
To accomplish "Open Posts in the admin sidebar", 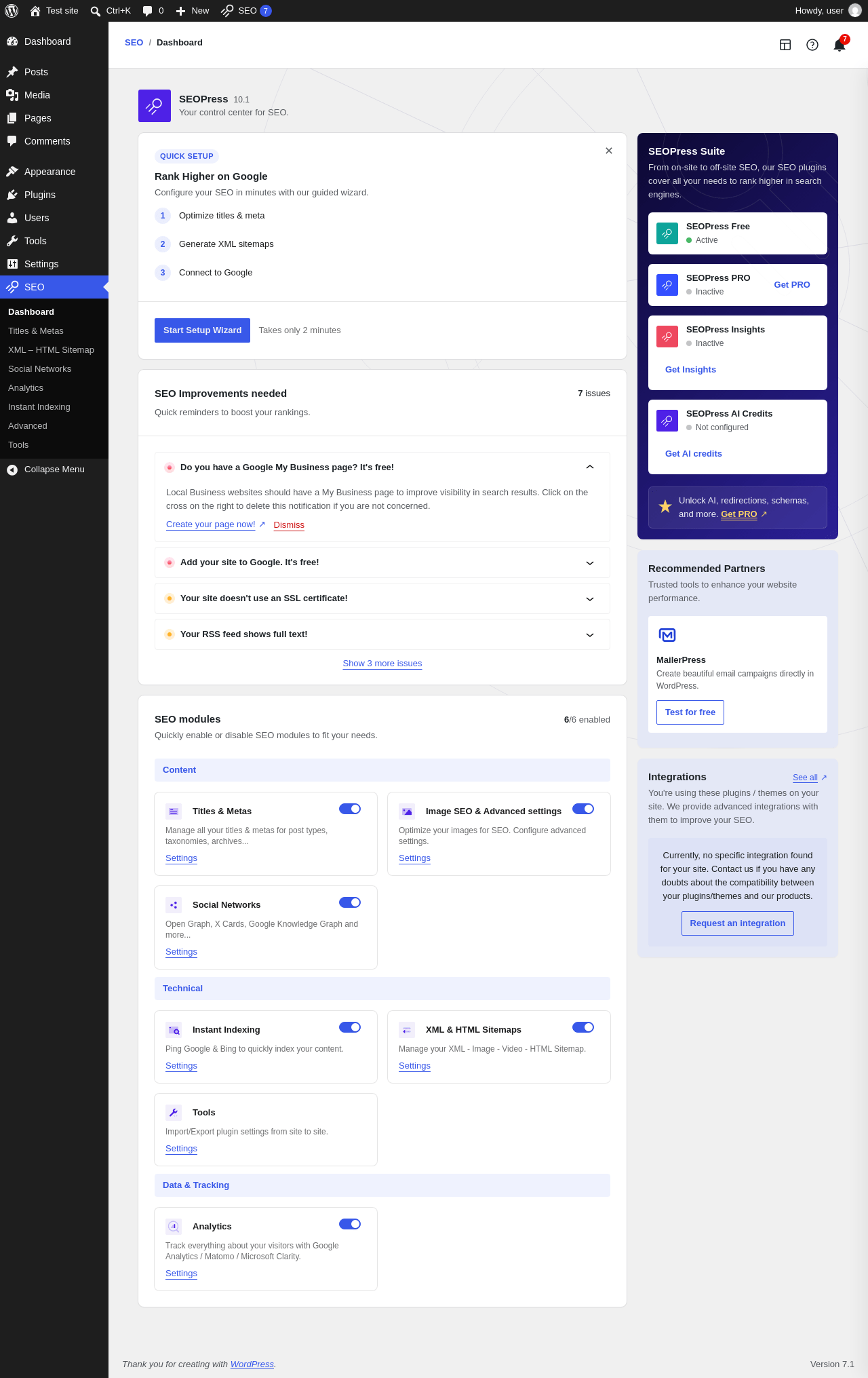I will (x=54, y=72).
